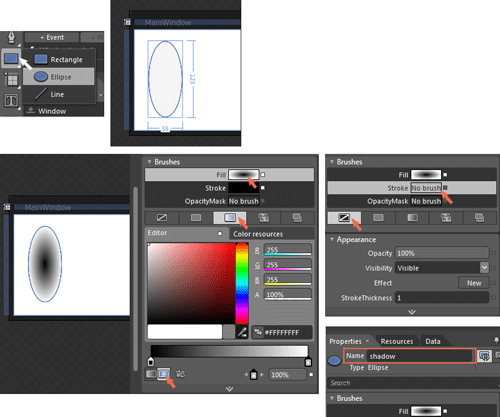Click the eyedropper color picker icon

pos(242,332)
